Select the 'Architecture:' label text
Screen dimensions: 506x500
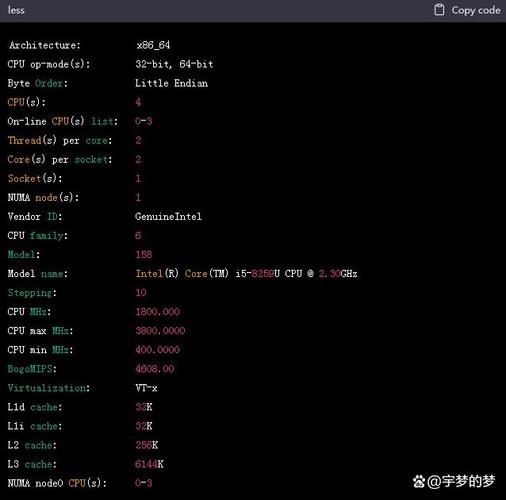click(x=45, y=45)
